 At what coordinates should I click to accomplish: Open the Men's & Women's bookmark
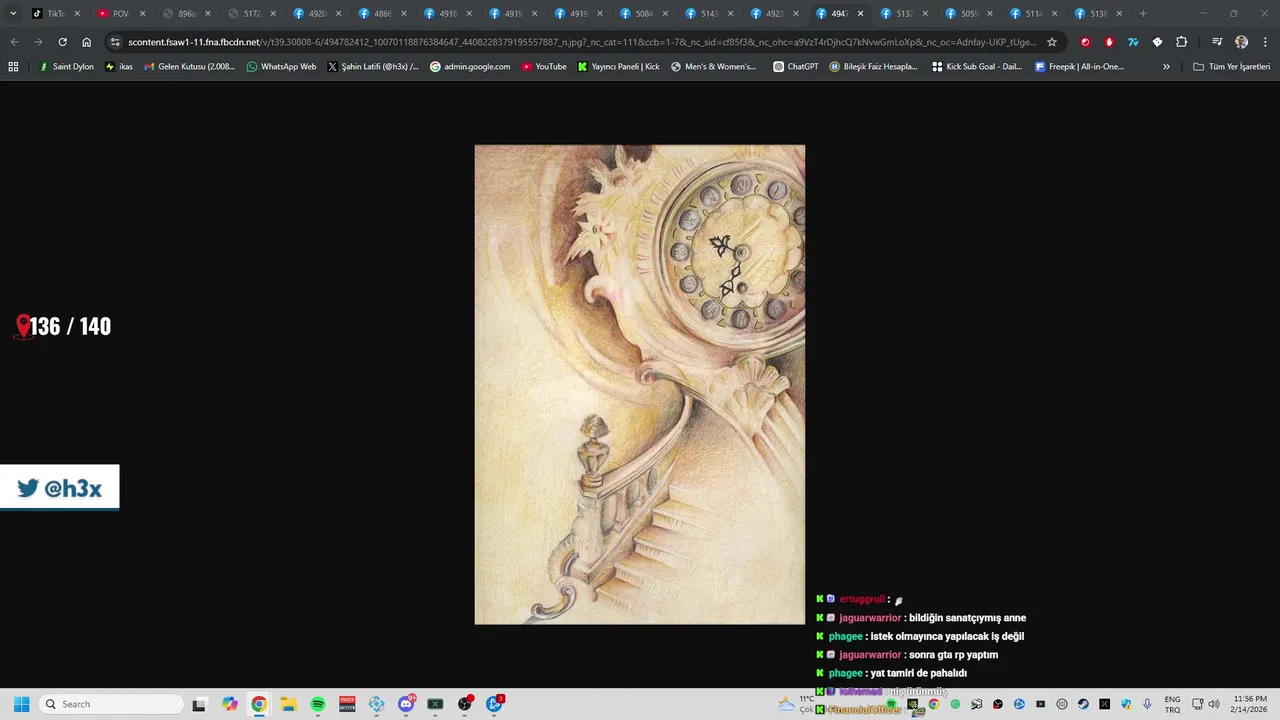pos(714,66)
